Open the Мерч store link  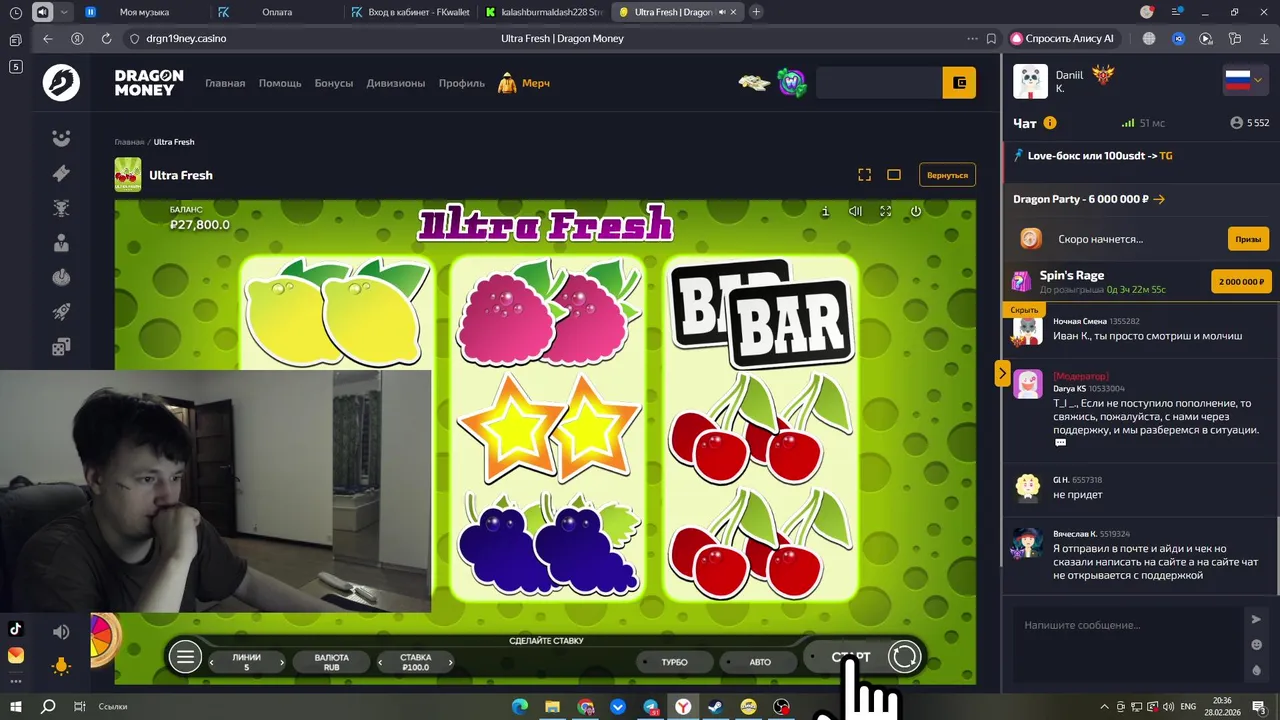(x=524, y=83)
